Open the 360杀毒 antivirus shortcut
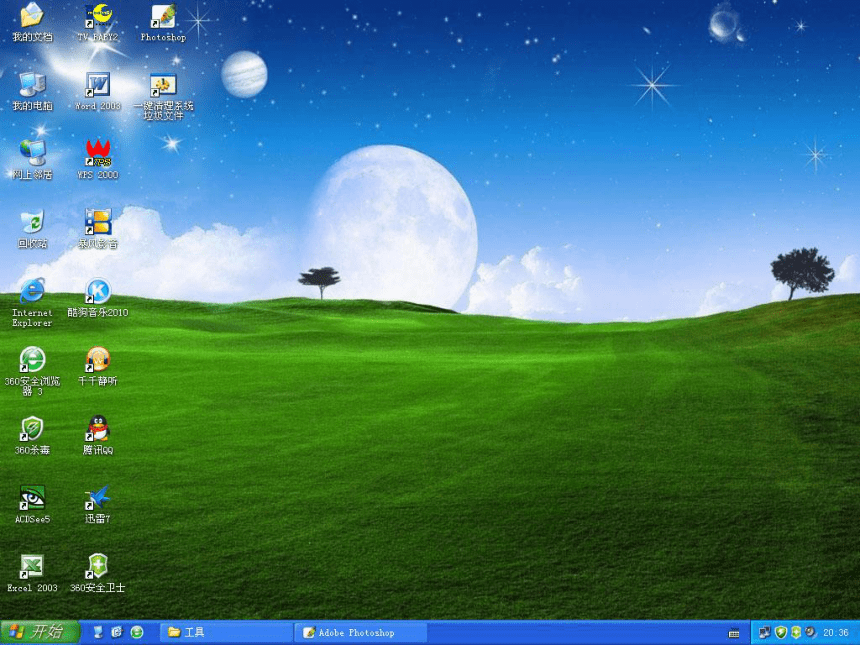The image size is (860, 645). click(32, 435)
